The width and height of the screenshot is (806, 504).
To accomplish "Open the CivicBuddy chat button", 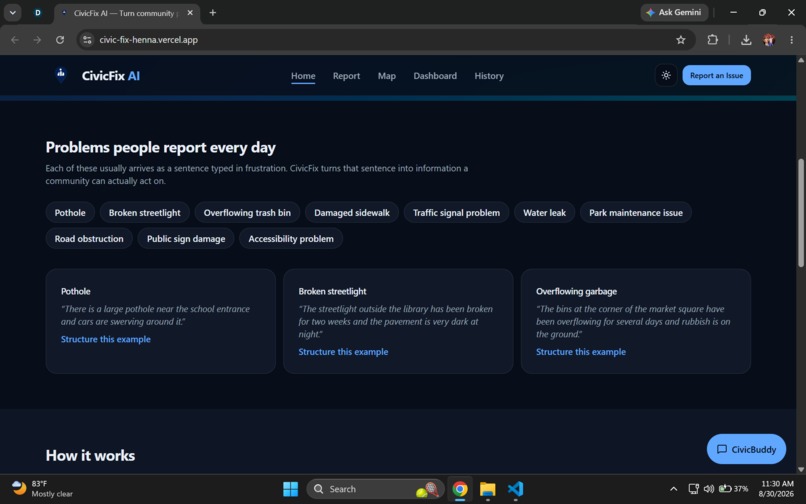I will point(746,449).
